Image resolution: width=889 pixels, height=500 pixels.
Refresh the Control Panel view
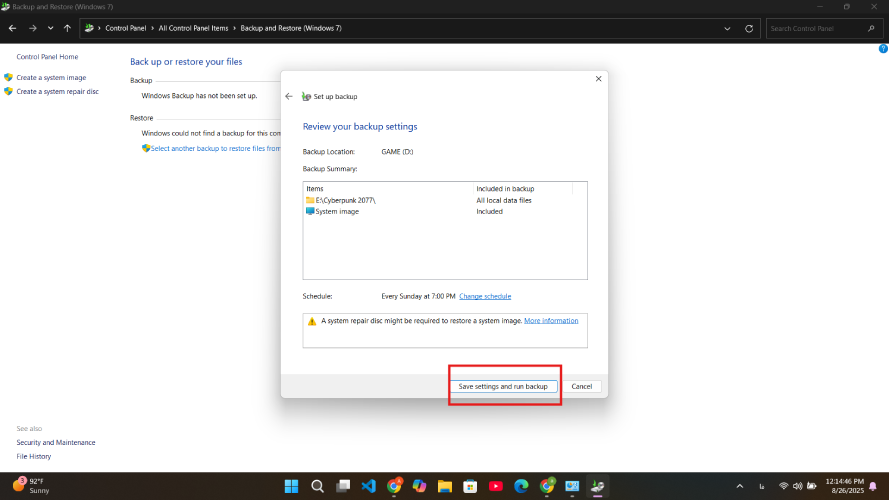coord(749,28)
